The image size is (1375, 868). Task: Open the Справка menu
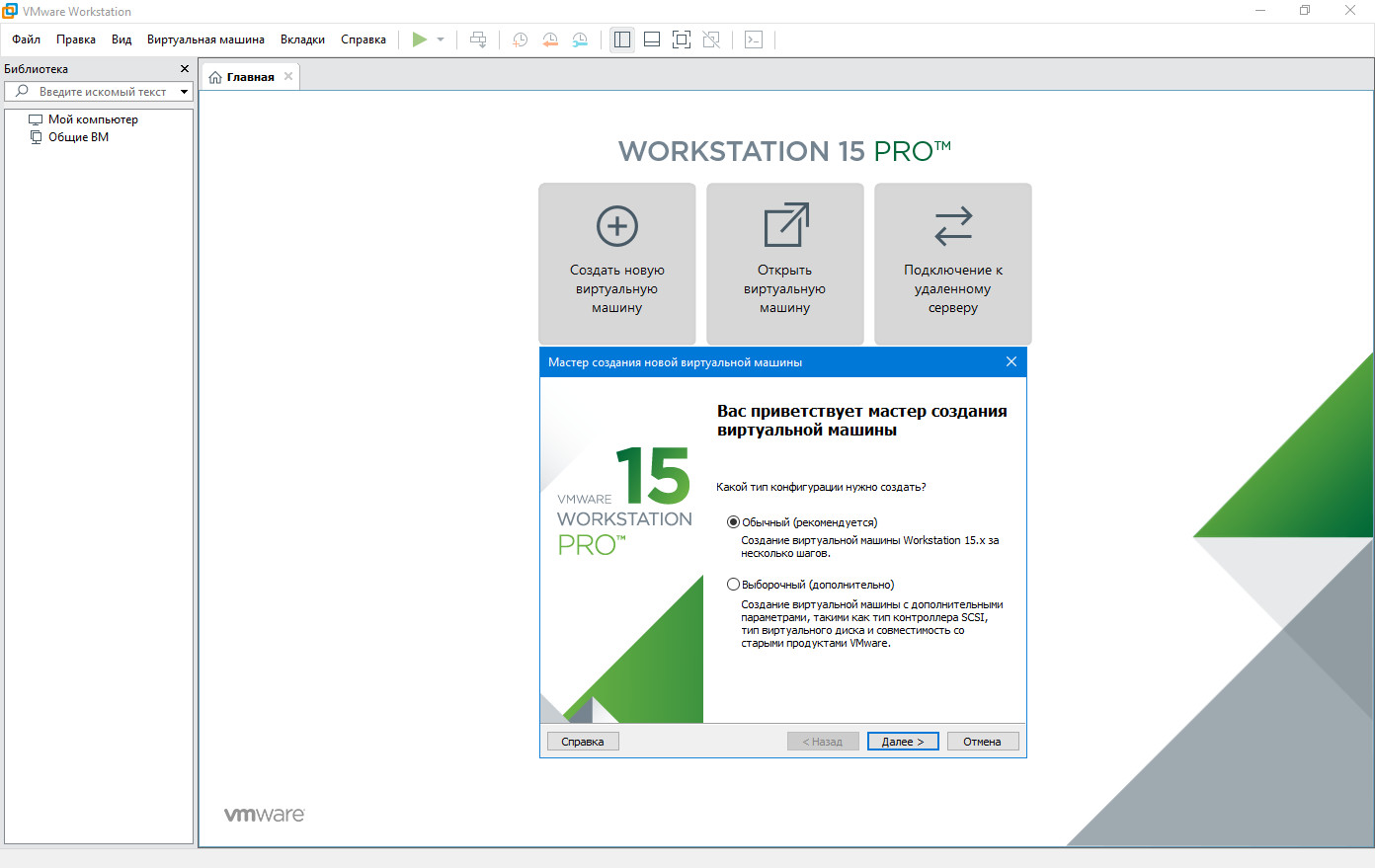pos(364,39)
